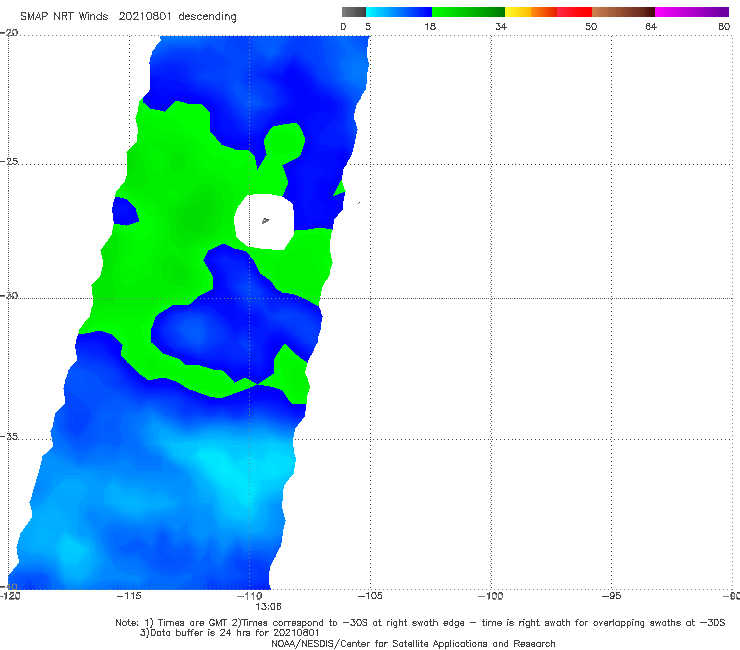Click the longitude label '-105'

[x=370, y=596]
